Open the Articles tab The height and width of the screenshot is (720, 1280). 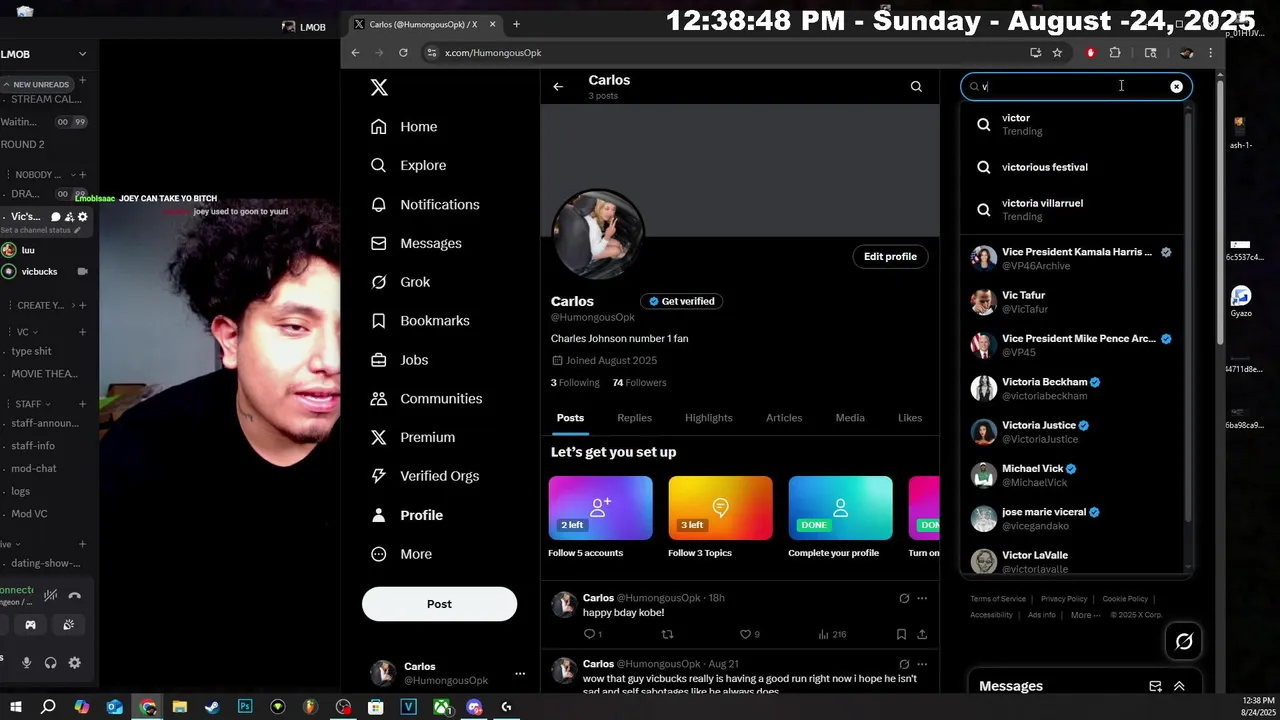pos(784,418)
